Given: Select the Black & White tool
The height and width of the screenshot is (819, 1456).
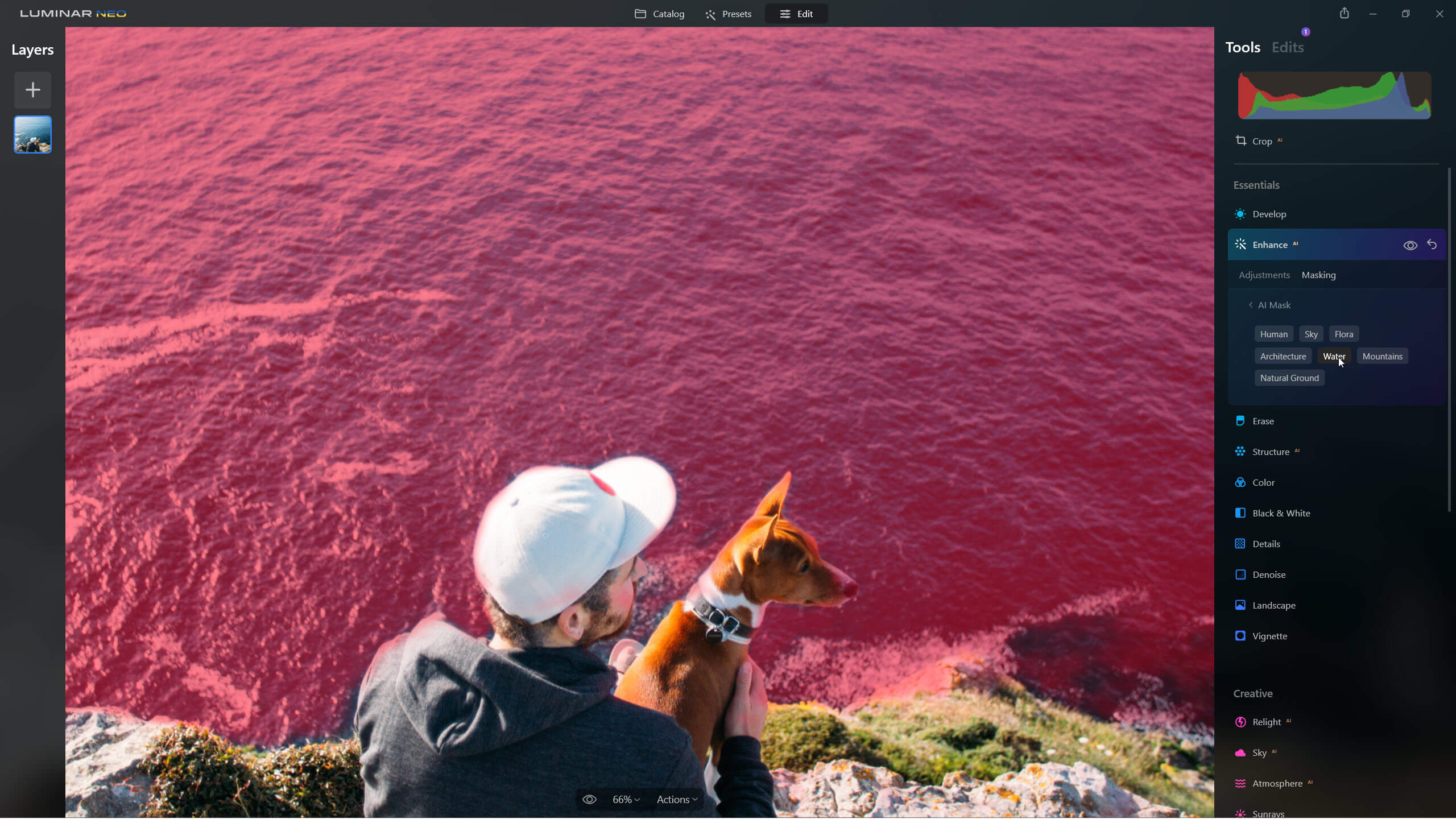Looking at the screenshot, I should pos(1281,513).
